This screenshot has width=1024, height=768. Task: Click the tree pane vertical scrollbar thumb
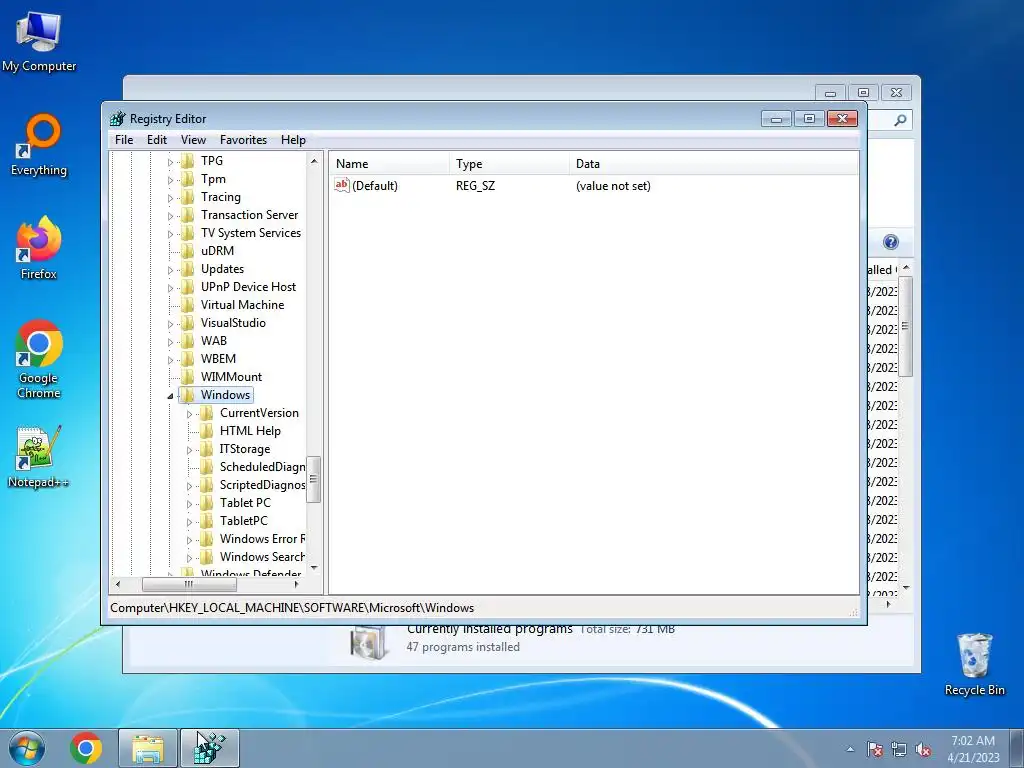click(313, 479)
